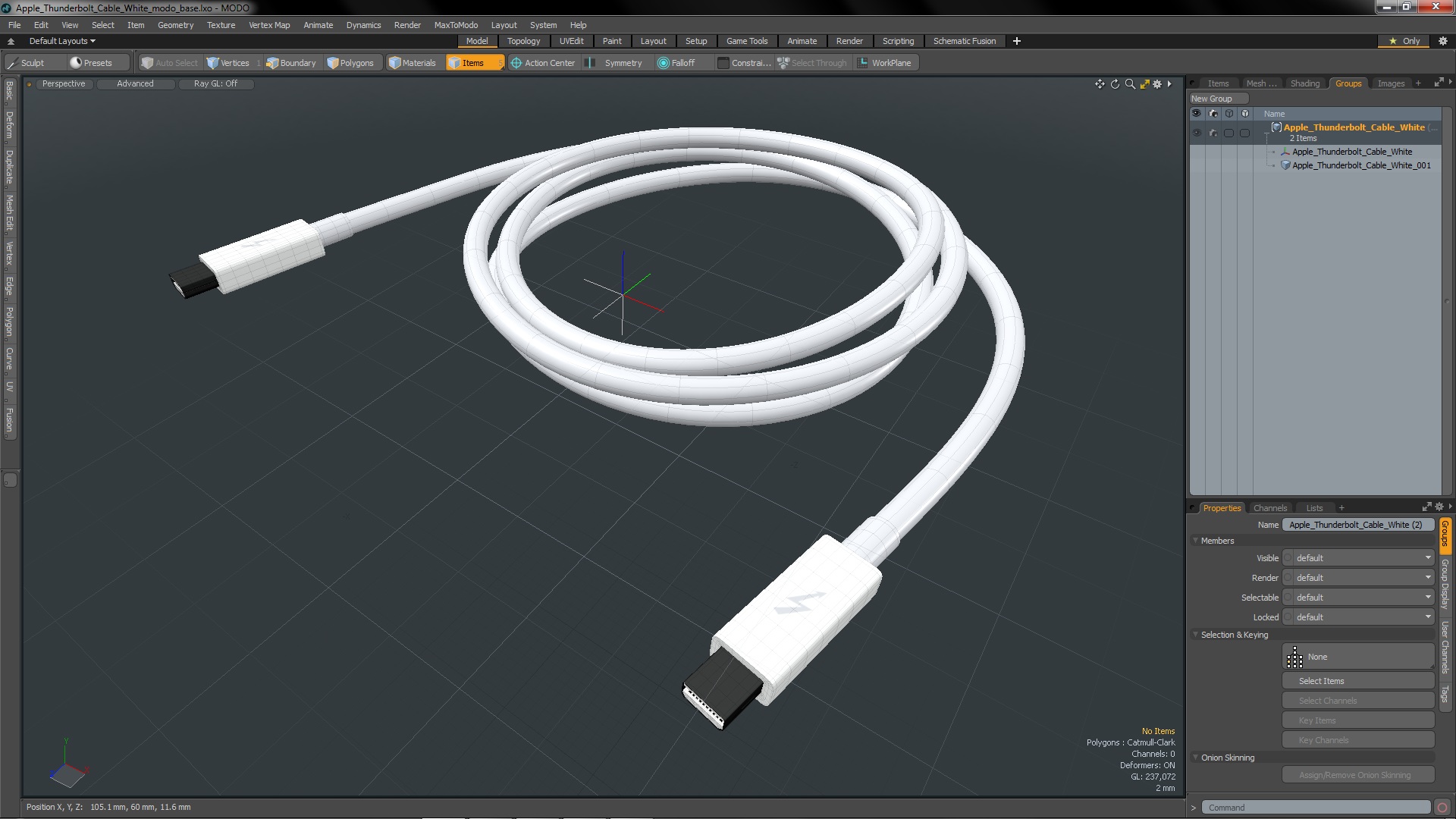Open the Advanced viewport shading option
Screen dimensions: 1456x819
pyautogui.click(x=135, y=84)
